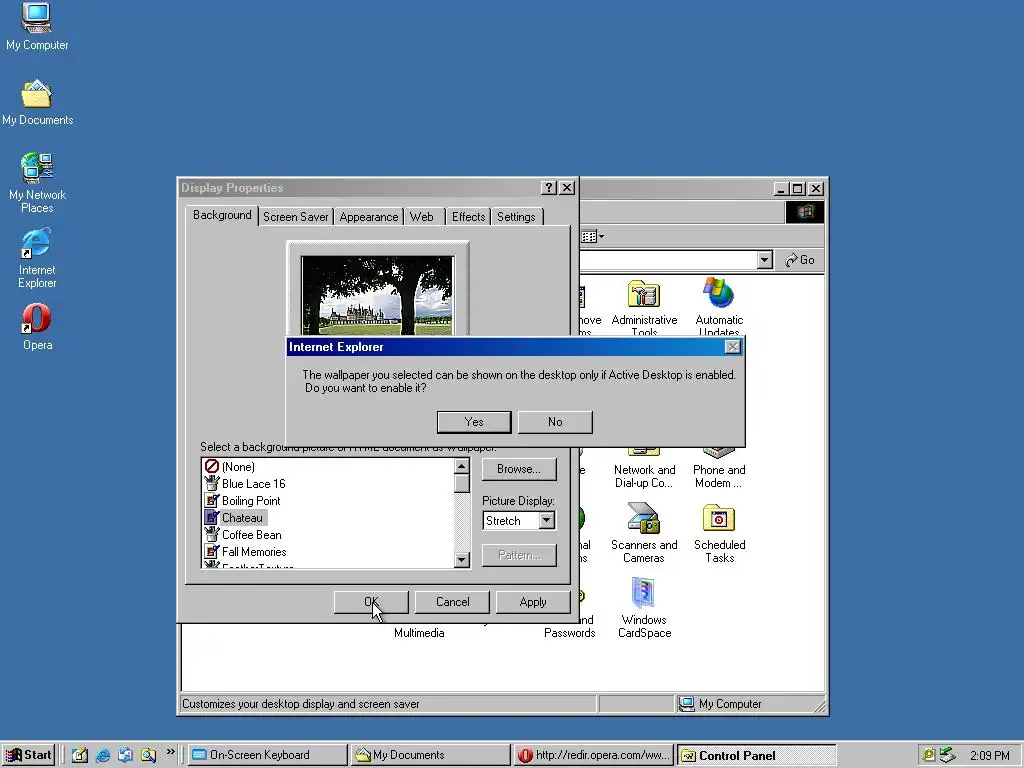Click the network tray icon

(947, 755)
